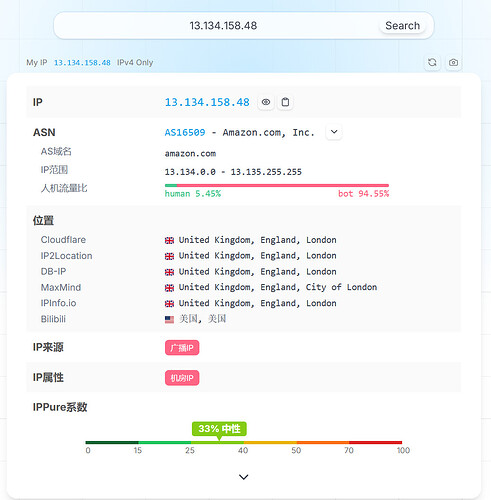Screen dimensions: 491x500
Task: Select IP range '13.134.0.0 - 13.135.255.255'
Action: (x=233, y=172)
